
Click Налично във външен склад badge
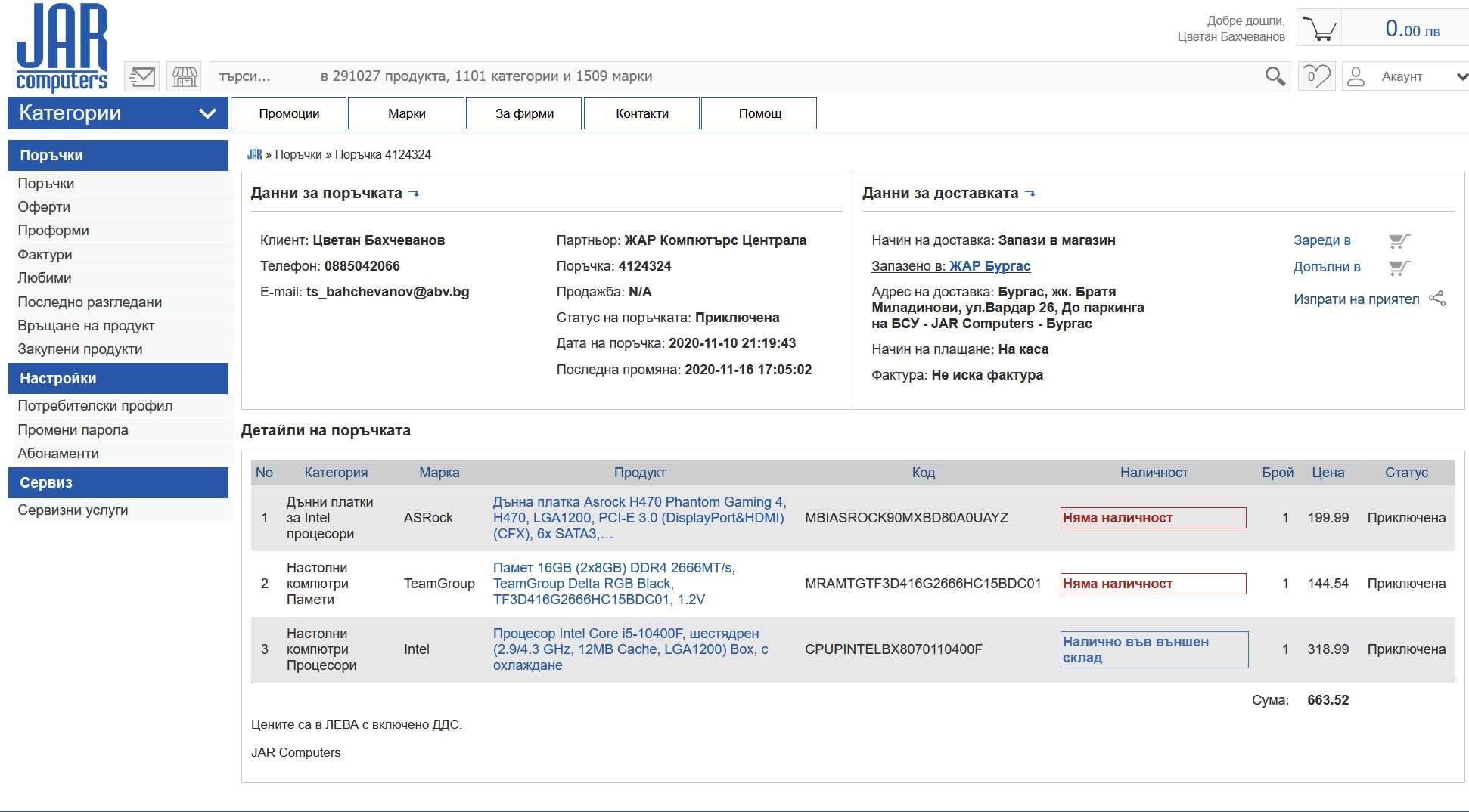[1154, 649]
